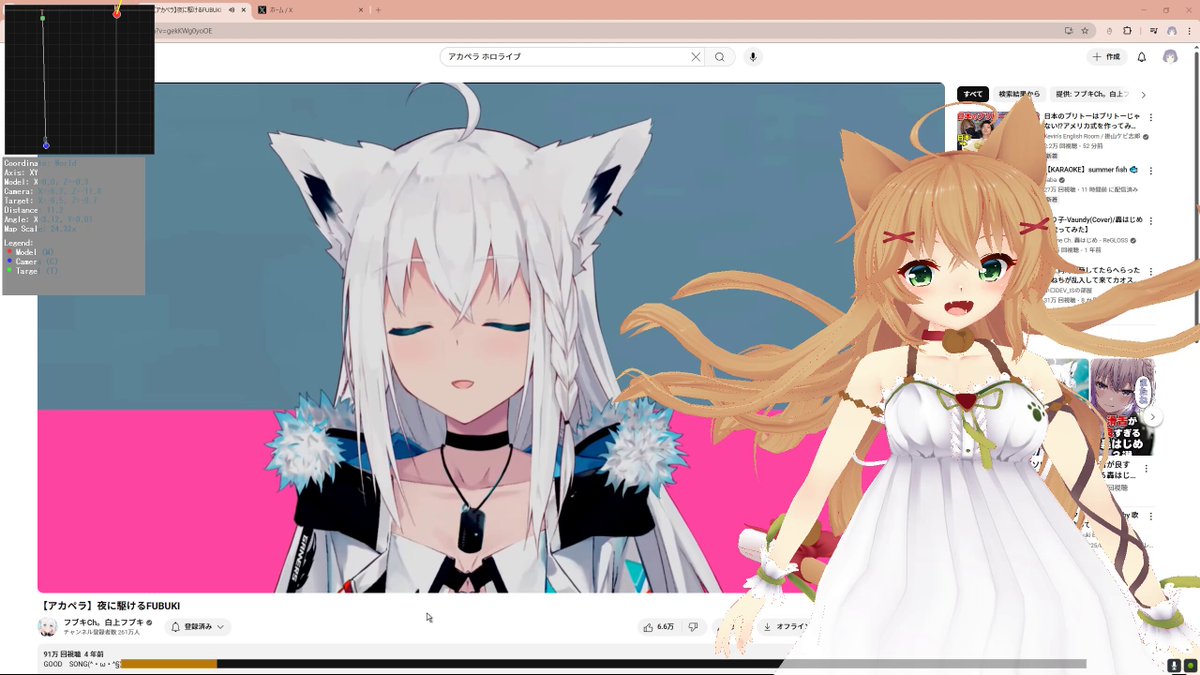The width and height of the screenshot is (1200, 675).
Task: Click the red Model dot in the map overlay
Action: tap(117, 14)
